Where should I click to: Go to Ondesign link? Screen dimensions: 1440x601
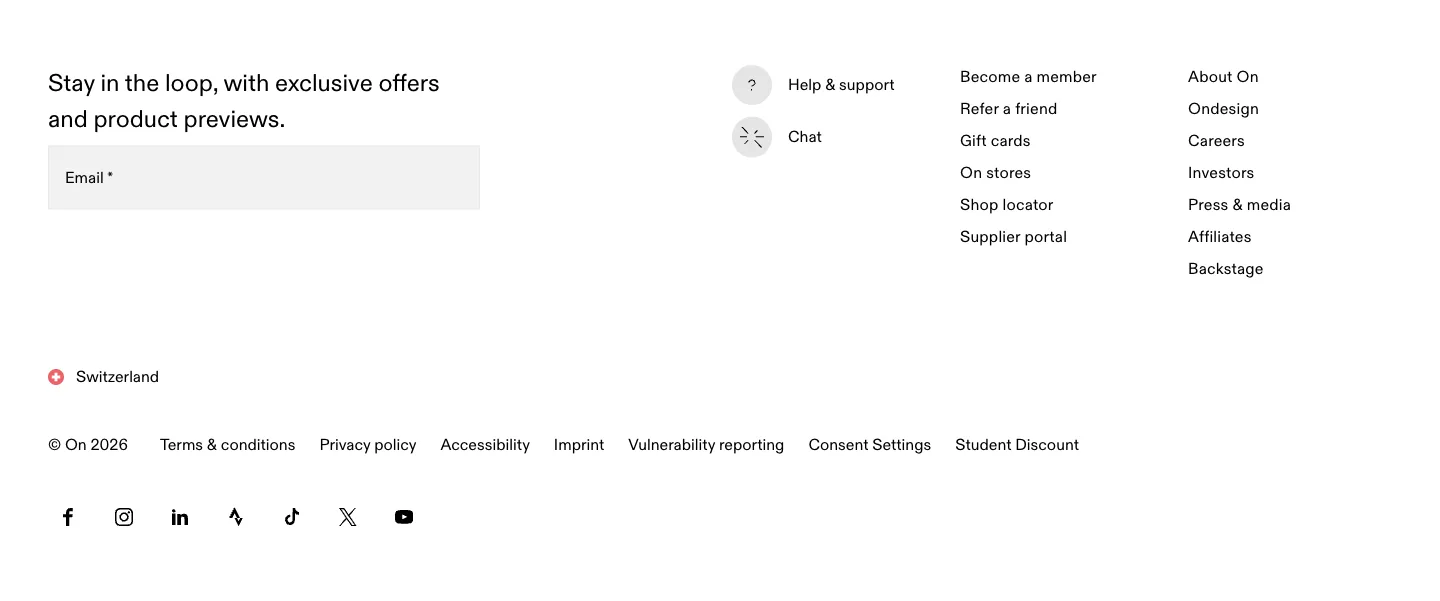[1223, 109]
